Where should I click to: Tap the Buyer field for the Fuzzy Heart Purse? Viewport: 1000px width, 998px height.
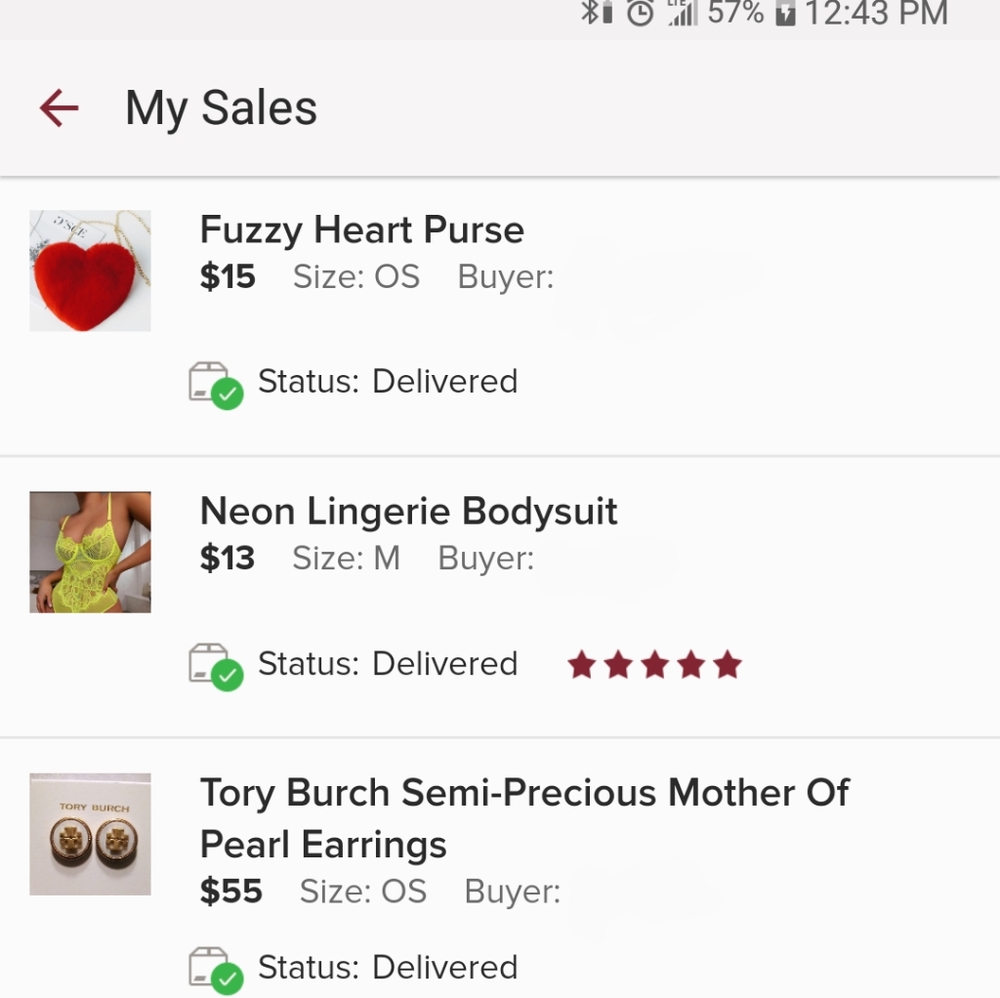tap(505, 277)
